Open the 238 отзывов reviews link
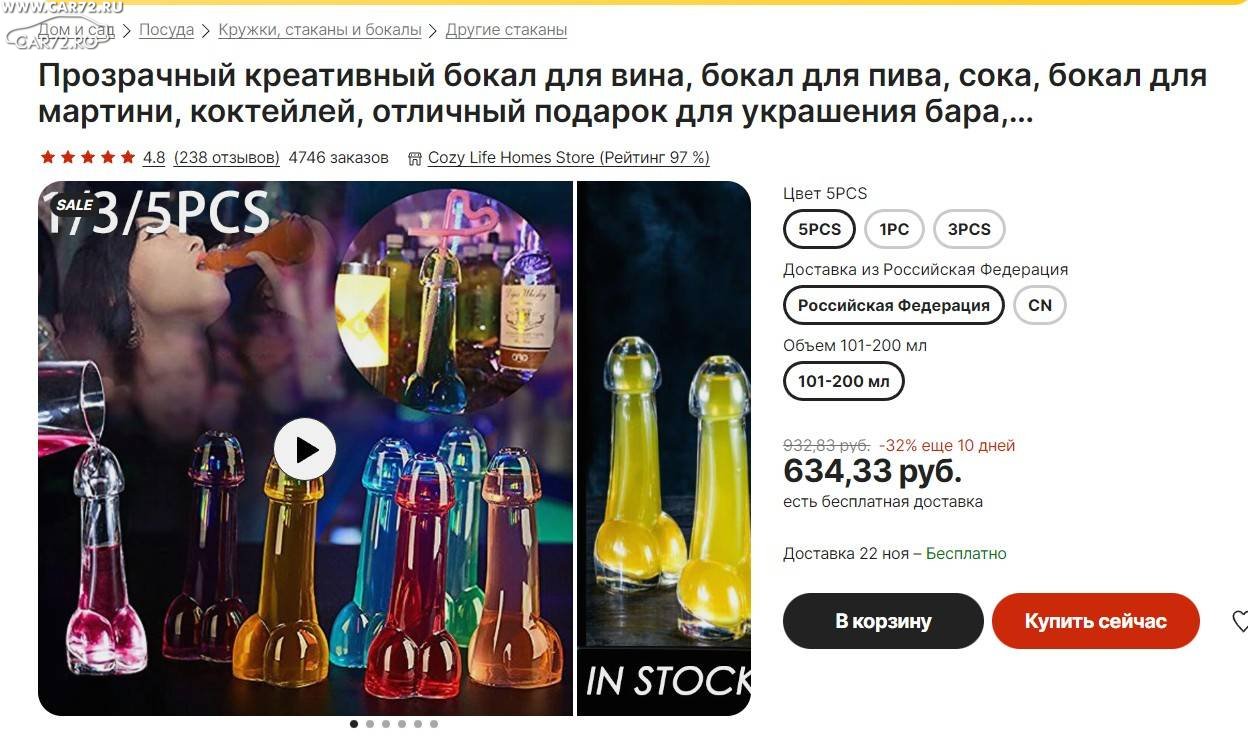The width and height of the screenshot is (1248, 756). tap(227, 157)
